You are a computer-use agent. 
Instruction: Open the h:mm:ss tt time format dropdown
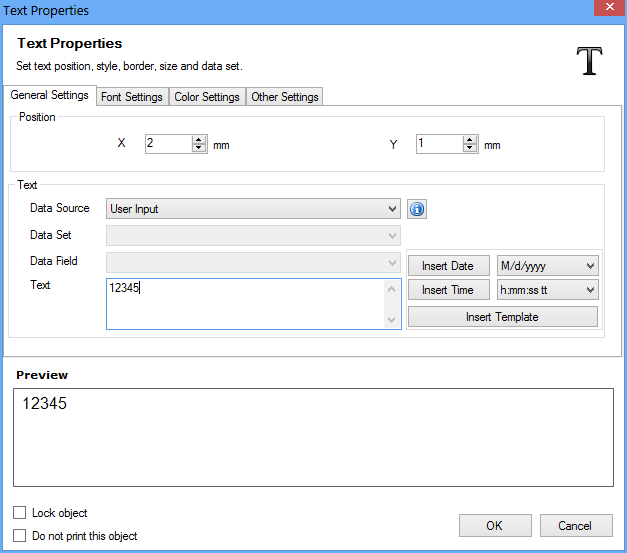click(x=547, y=290)
